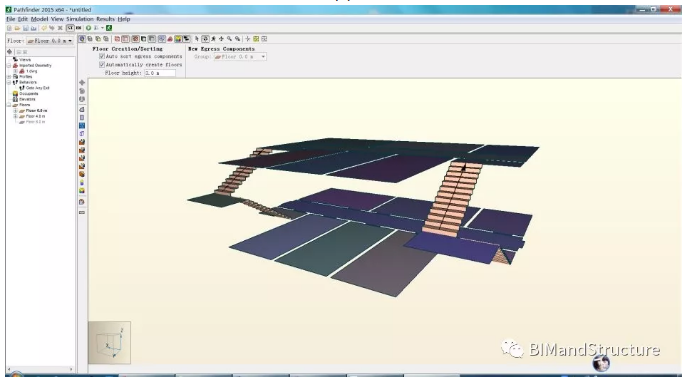Click the right arrow of tree scrollbar
The height and width of the screenshot is (380, 685).
[71, 370]
